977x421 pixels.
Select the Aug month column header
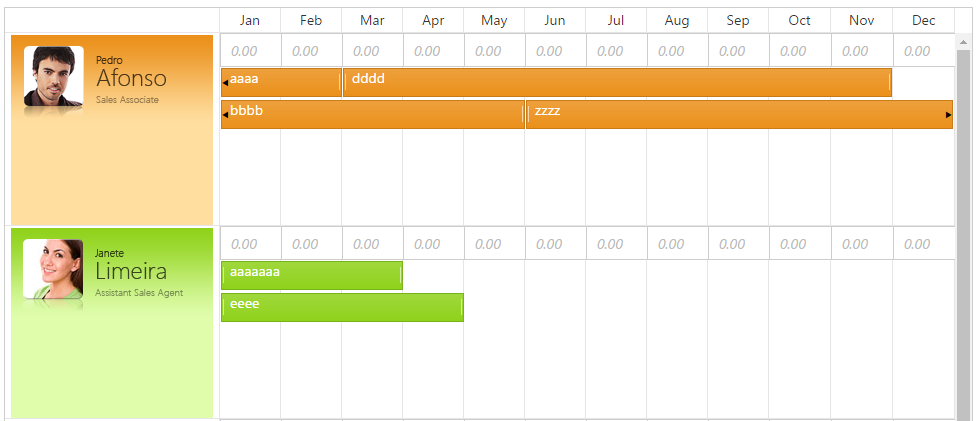click(x=677, y=20)
